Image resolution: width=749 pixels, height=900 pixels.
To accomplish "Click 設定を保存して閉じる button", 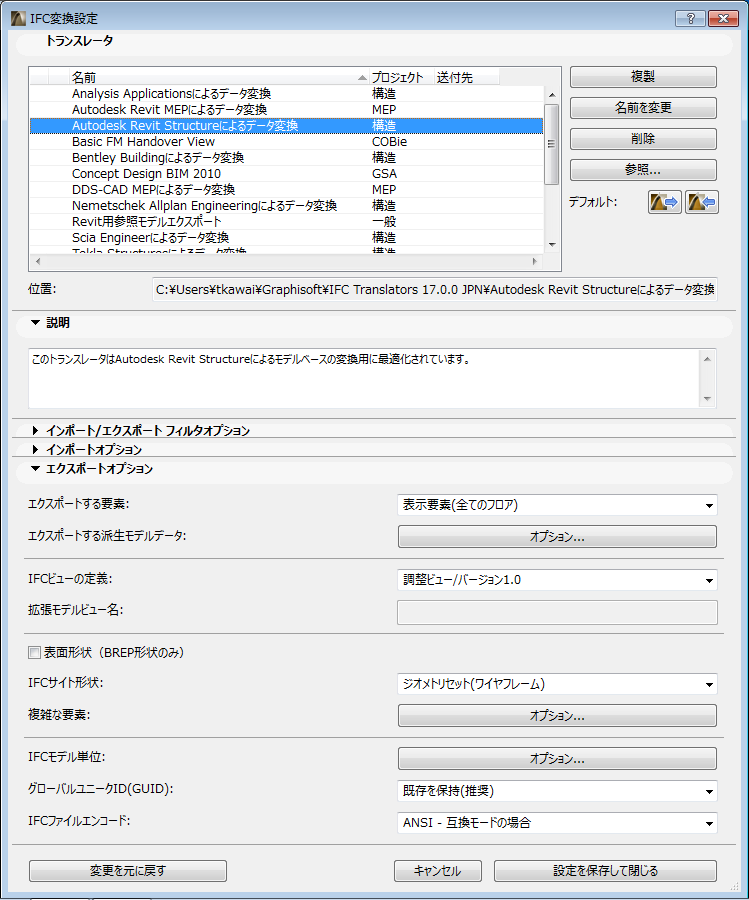I will coord(605,871).
